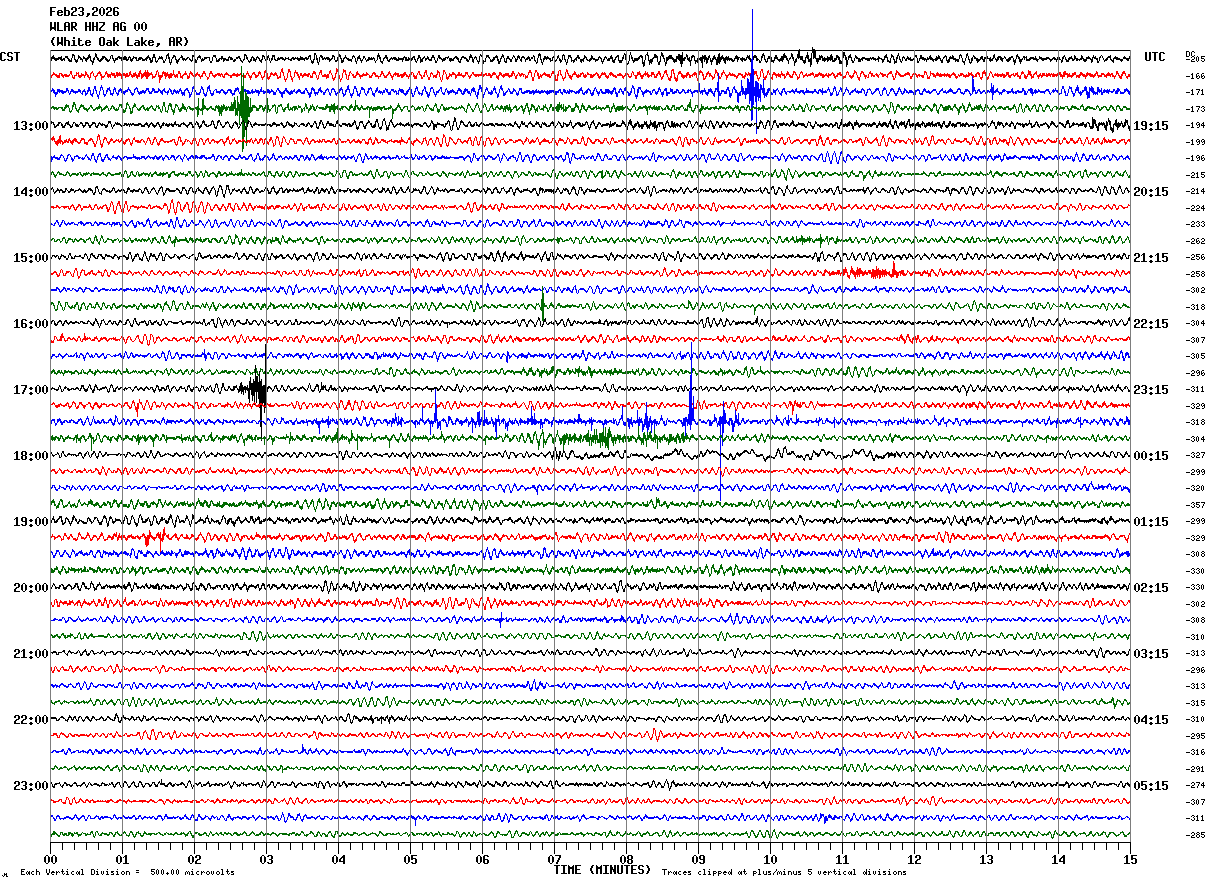1210x886 pixels.
Task: Click the Each Vertical Division scale note
Action: click(x=127, y=872)
